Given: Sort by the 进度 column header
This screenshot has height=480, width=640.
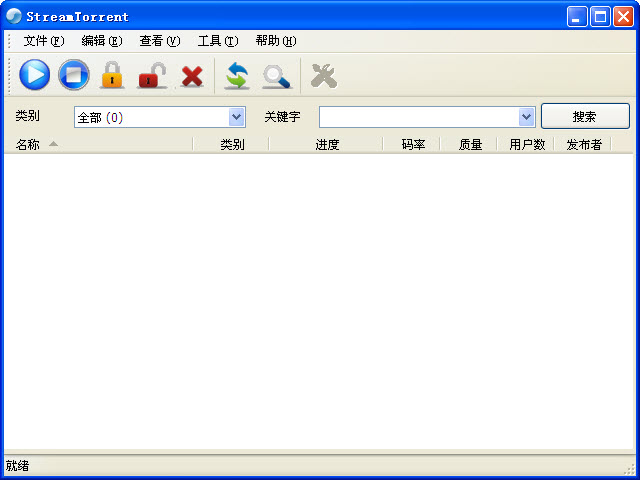Looking at the screenshot, I should tap(326, 144).
